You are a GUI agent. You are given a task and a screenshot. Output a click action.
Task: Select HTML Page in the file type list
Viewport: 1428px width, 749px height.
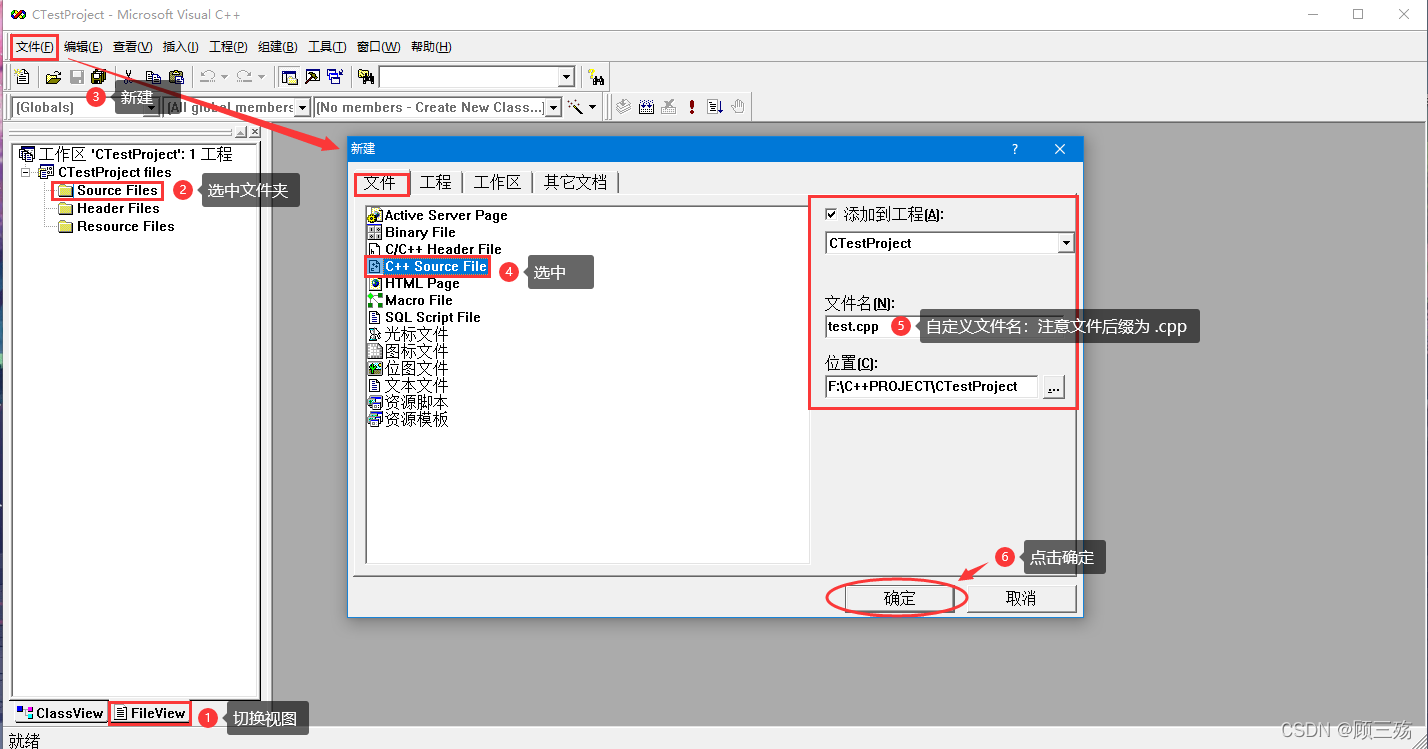(x=422, y=283)
